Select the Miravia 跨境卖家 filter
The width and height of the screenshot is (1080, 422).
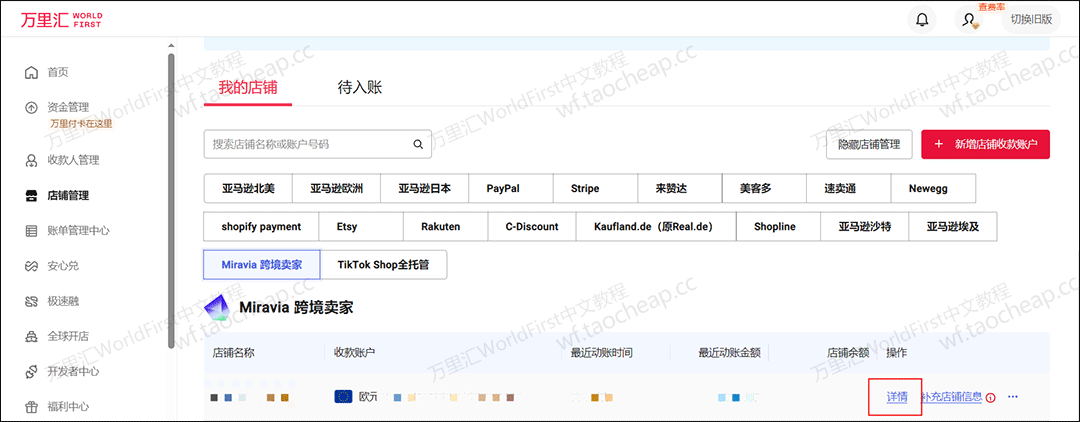pyautogui.click(x=262, y=264)
